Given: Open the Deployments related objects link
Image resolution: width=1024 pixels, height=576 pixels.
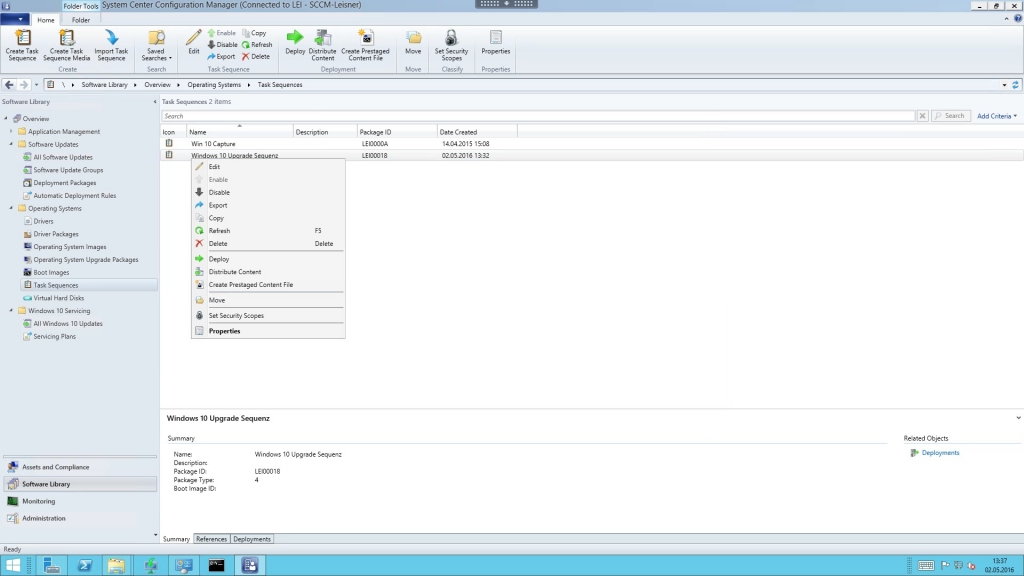Looking at the screenshot, I should 940,453.
